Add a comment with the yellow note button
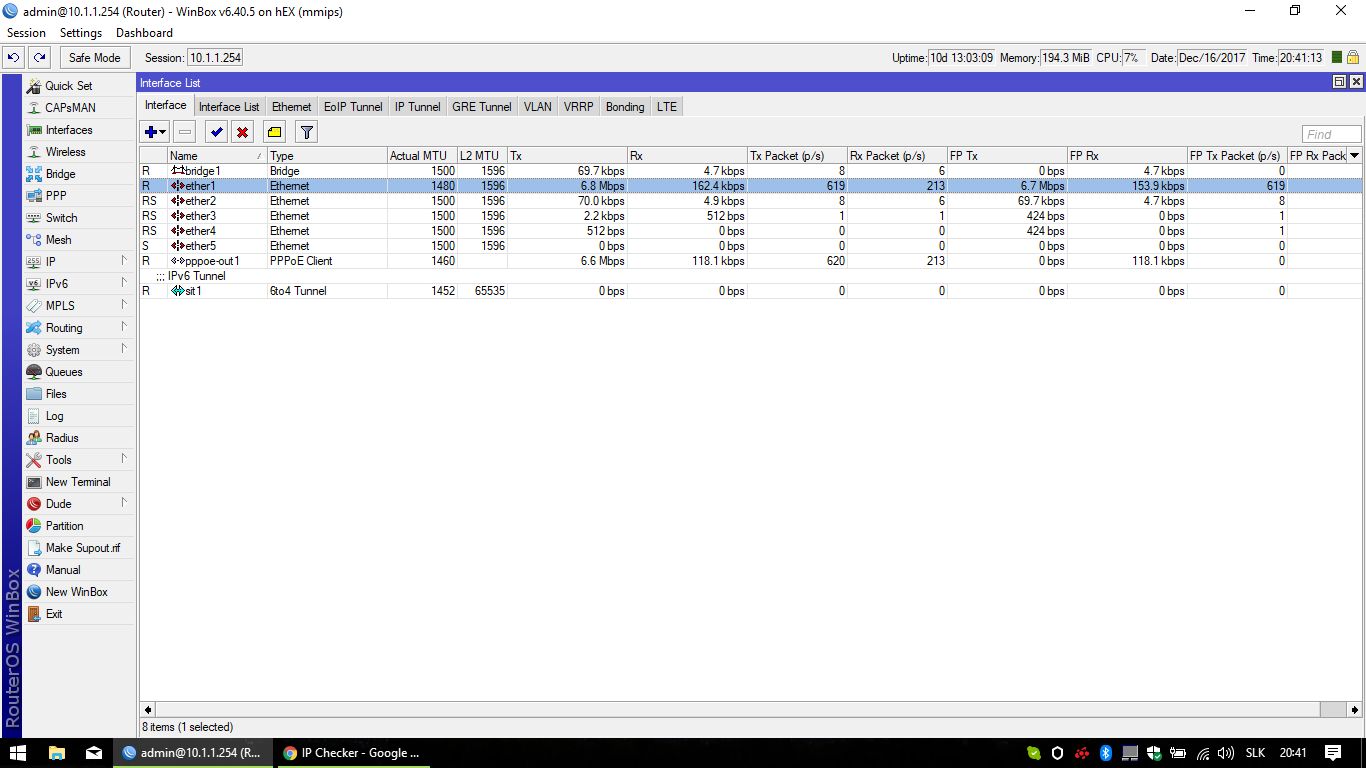 coord(274,132)
